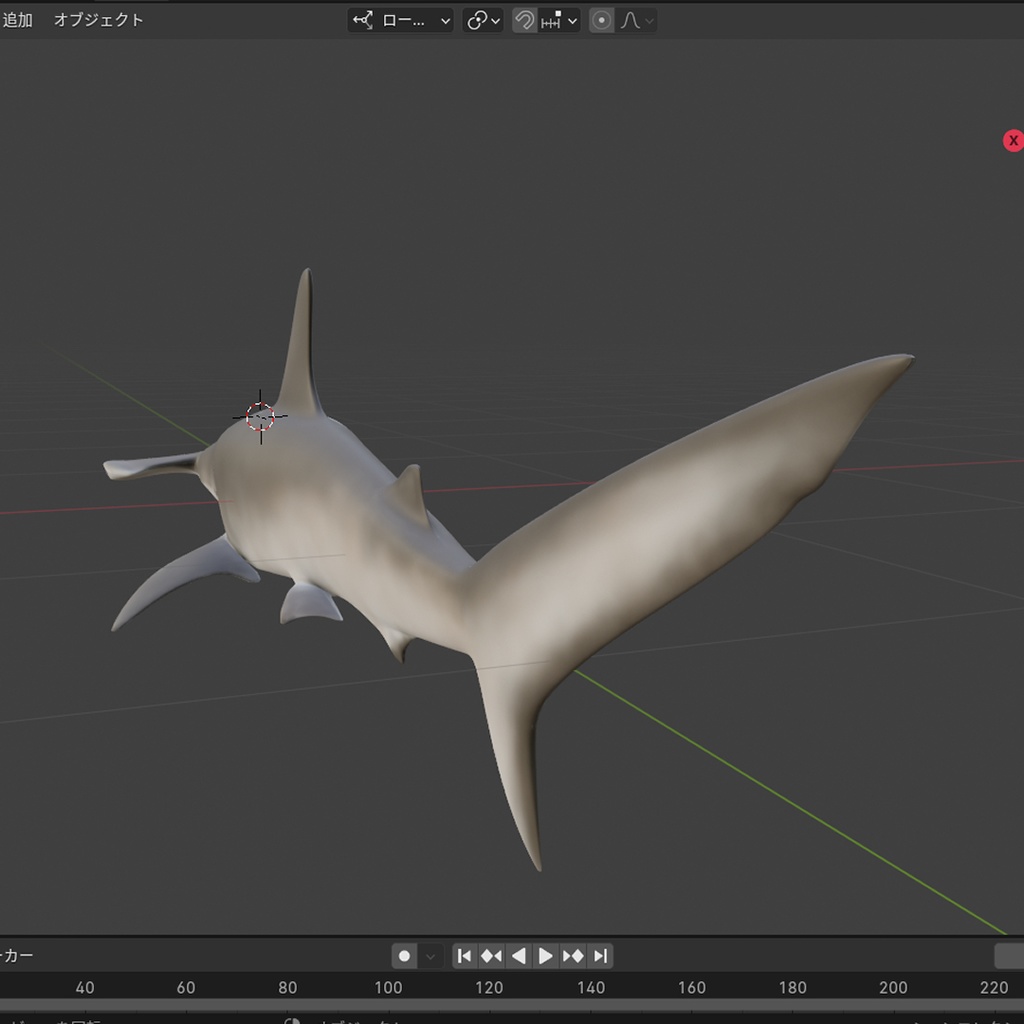Image resolution: width=1024 pixels, height=1024 pixels.
Task: Jump playhead to timeline end
Action: click(601, 956)
